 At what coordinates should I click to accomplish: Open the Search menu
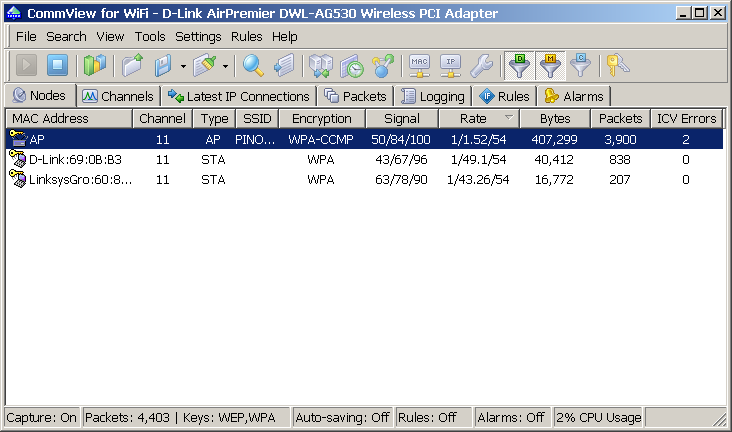(x=66, y=36)
